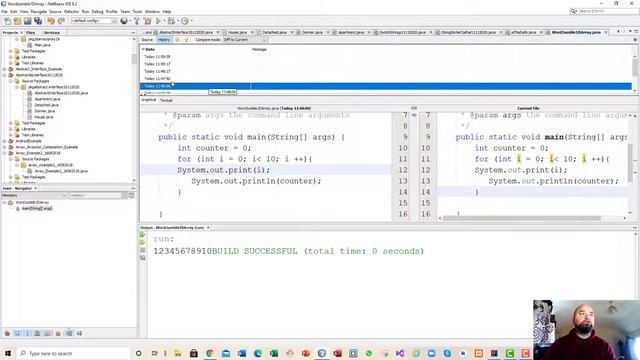The height and width of the screenshot is (360, 640).
Task: Collapse the Array_Example2 project node
Action: (x=5, y=153)
